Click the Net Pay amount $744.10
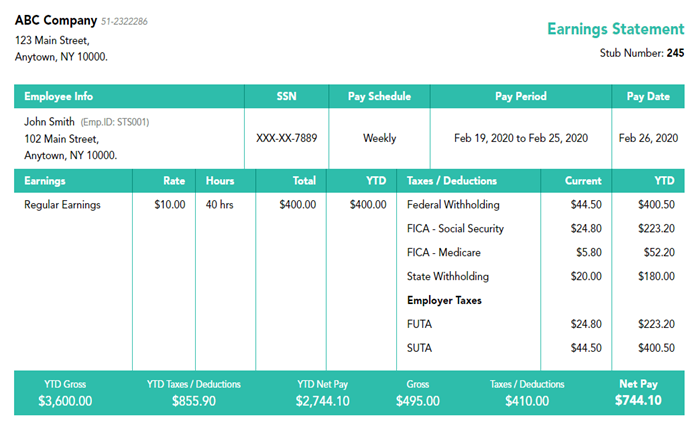This screenshot has height=428, width=700. pyautogui.click(x=638, y=401)
